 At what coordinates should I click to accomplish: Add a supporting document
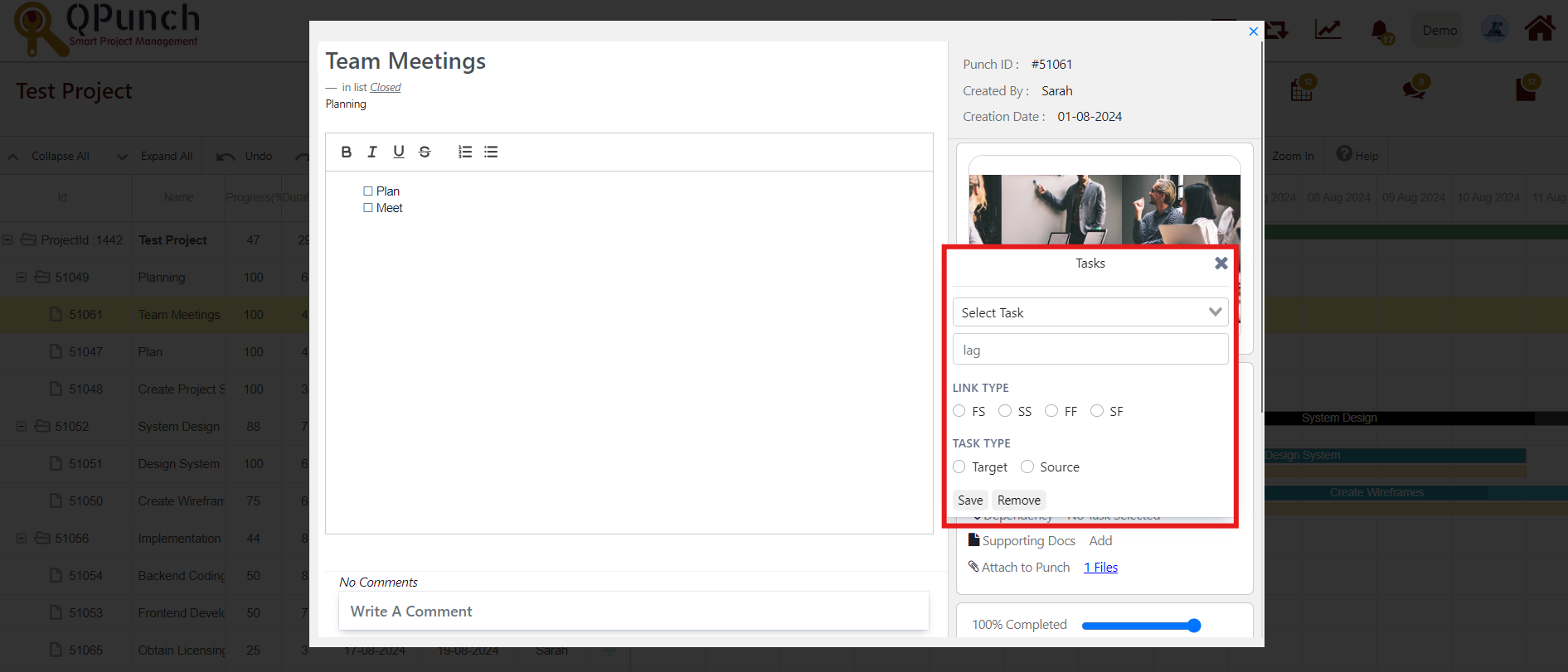(1100, 540)
